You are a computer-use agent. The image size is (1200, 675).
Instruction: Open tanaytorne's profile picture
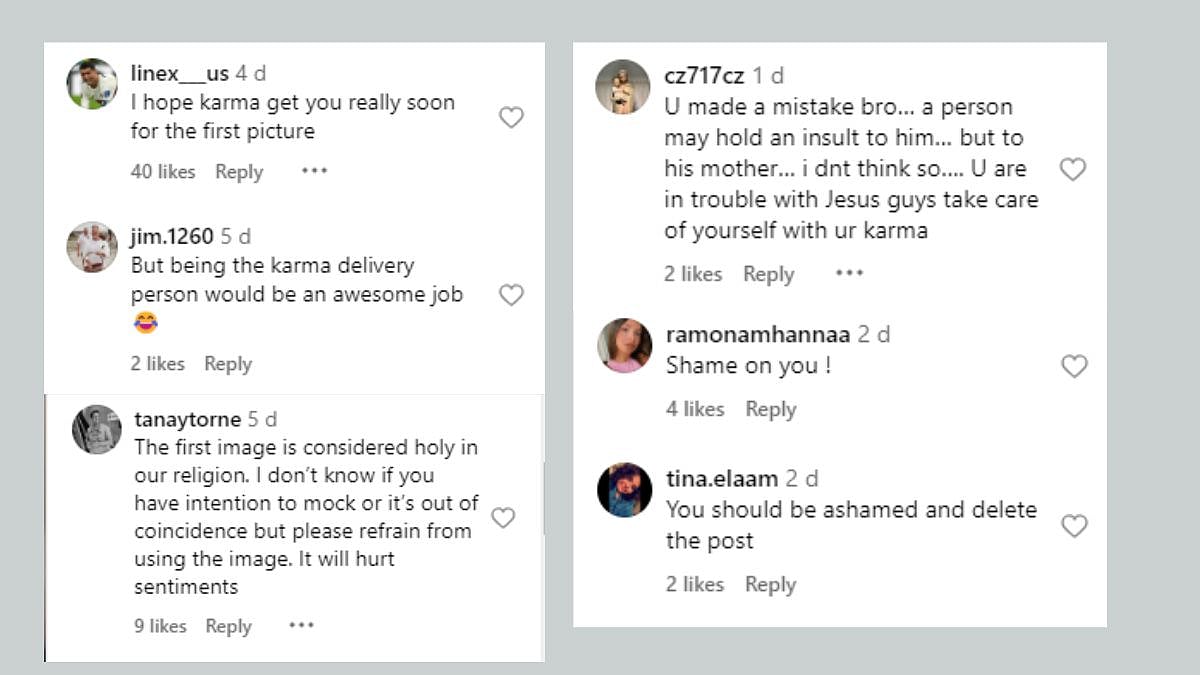(97, 430)
